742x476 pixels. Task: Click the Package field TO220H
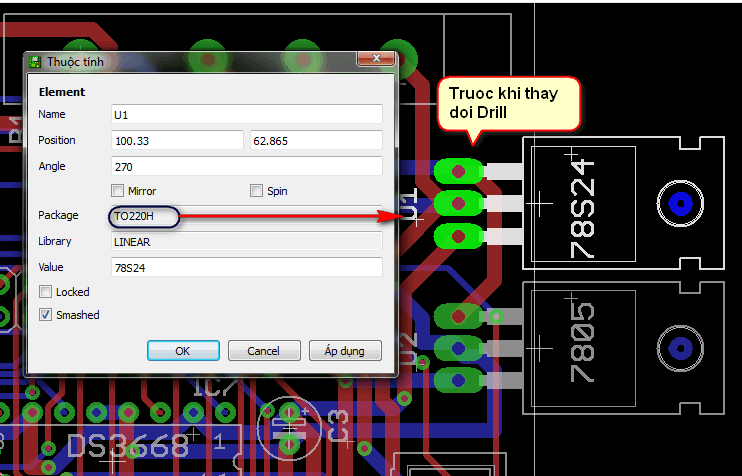point(247,216)
